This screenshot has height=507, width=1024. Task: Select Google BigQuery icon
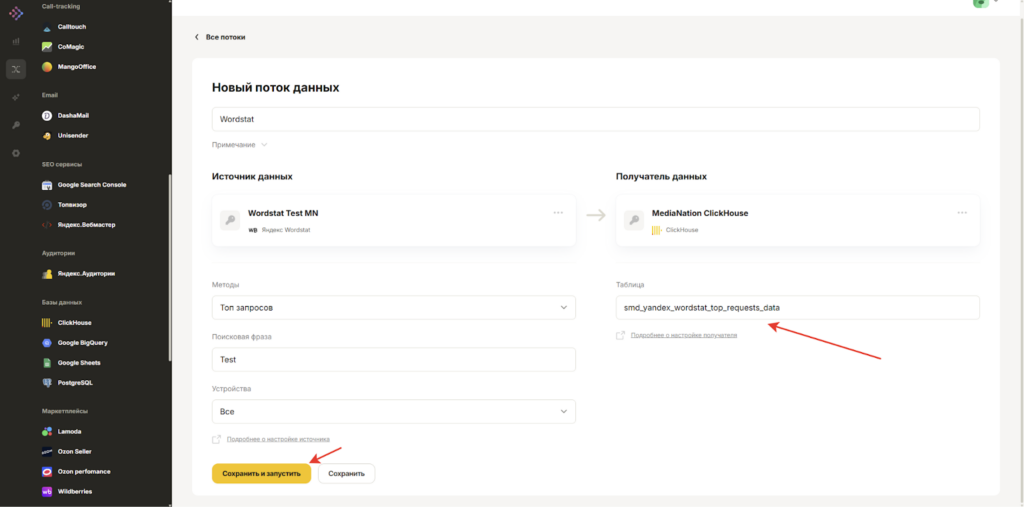tap(47, 343)
